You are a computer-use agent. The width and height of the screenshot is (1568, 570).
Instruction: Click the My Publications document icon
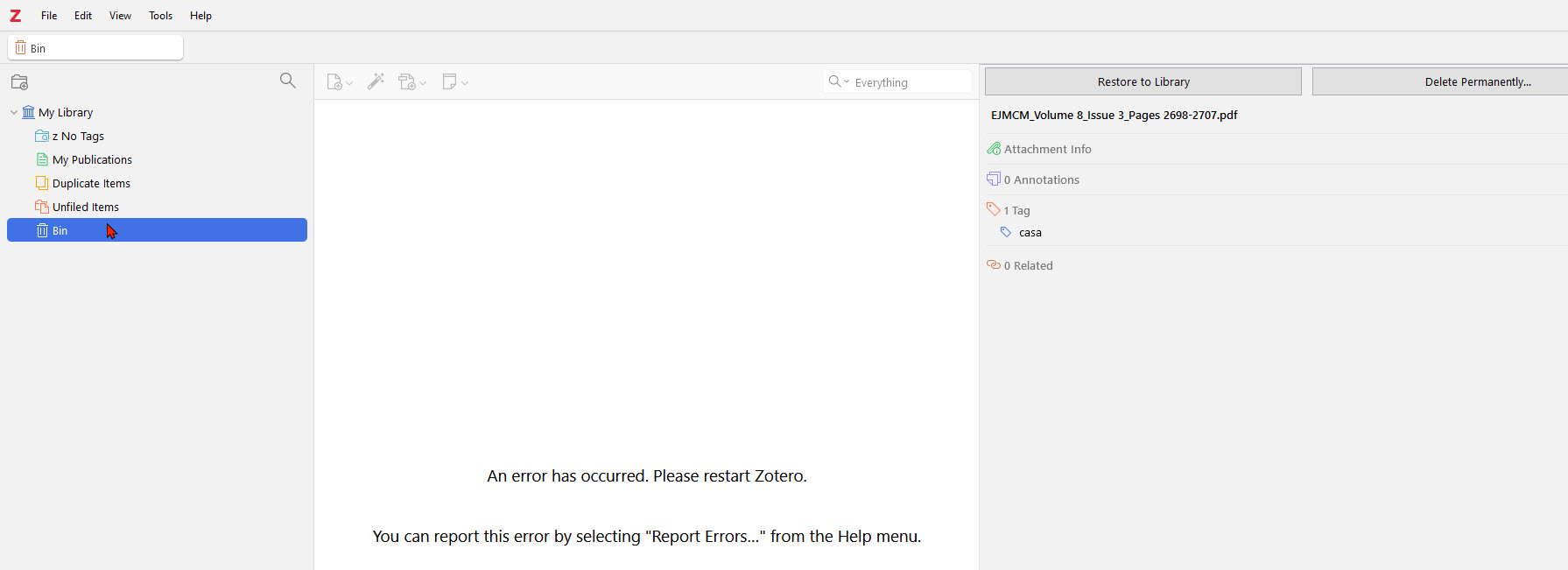pos(41,160)
